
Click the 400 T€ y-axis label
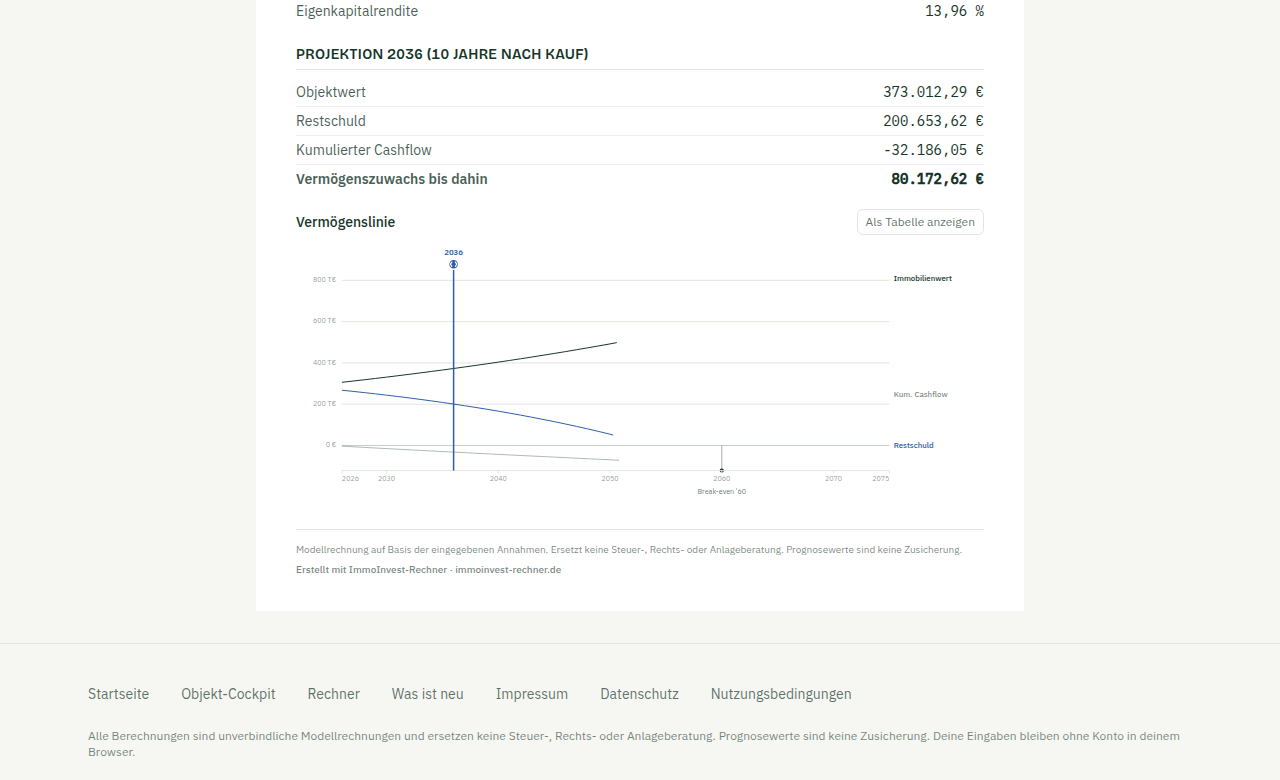pos(324,363)
